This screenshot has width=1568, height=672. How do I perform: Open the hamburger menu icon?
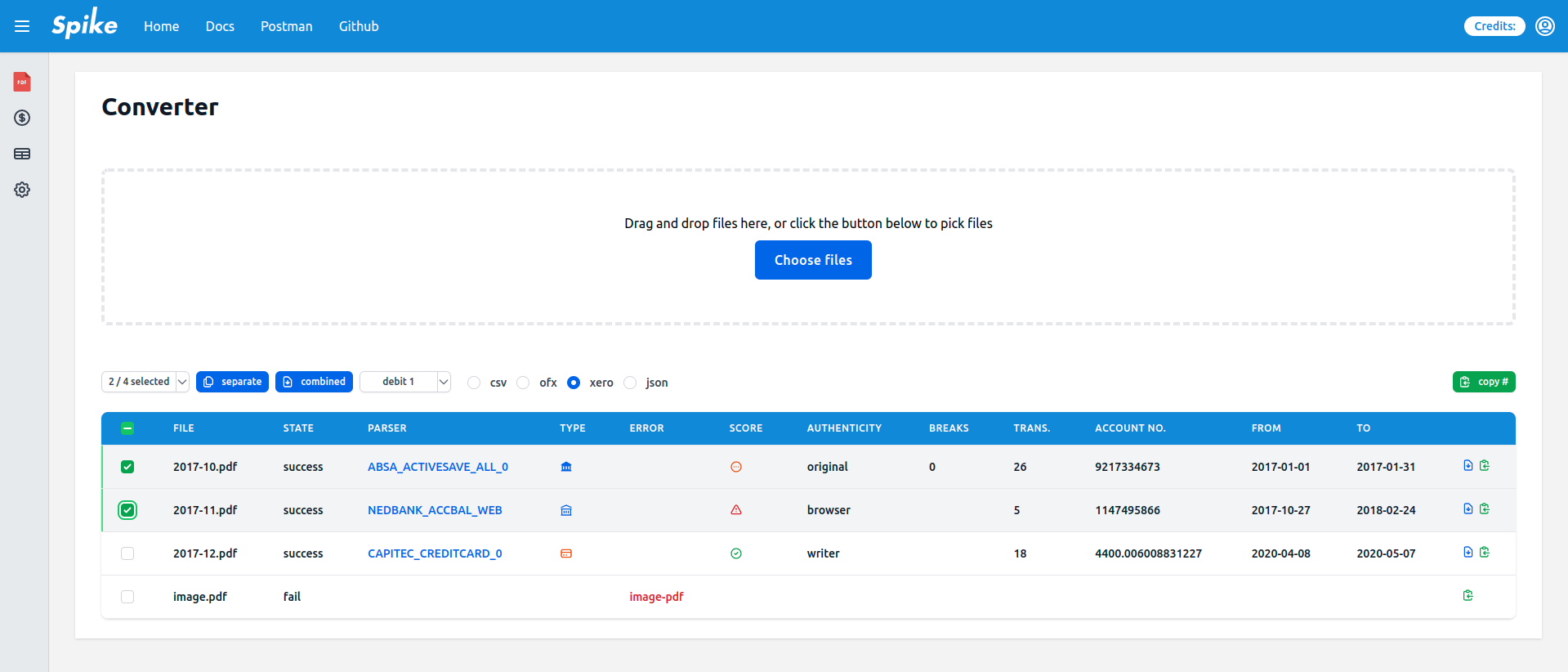pyautogui.click(x=22, y=26)
